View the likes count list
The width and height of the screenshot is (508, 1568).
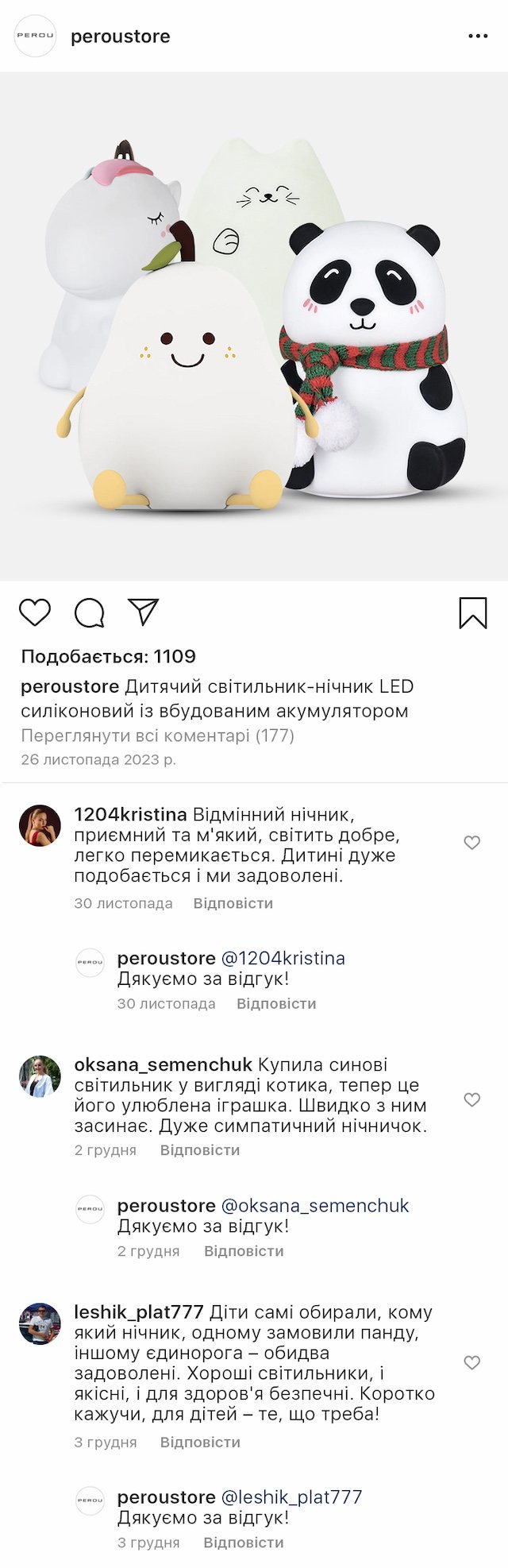(108, 656)
